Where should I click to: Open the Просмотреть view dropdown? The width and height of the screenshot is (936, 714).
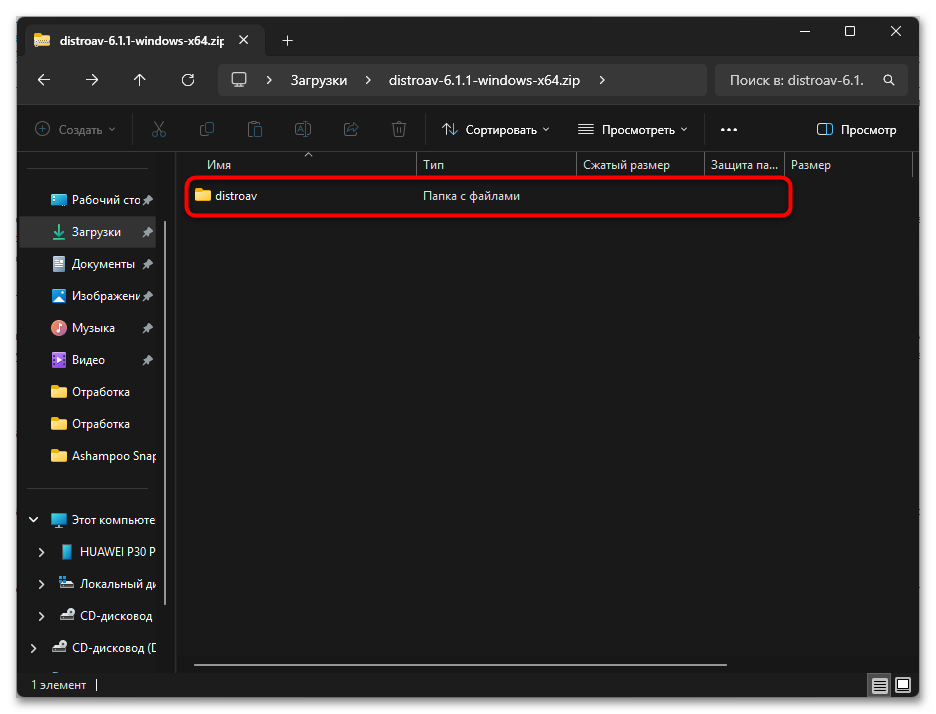pyautogui.click(x=633, y=129)
